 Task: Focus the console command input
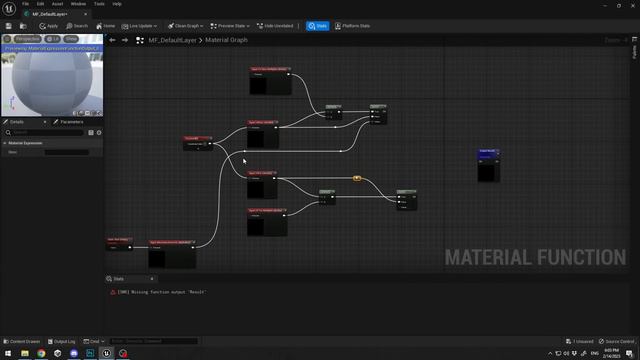point(153,341)
